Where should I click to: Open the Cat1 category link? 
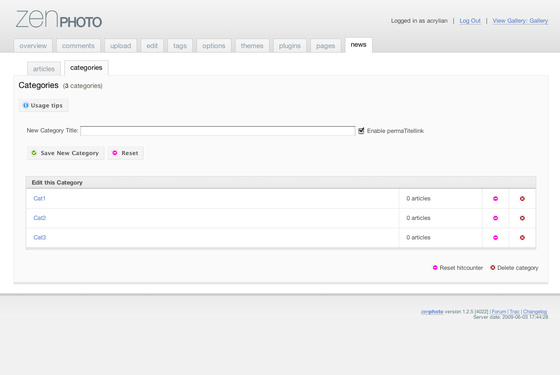coord(39,199)
